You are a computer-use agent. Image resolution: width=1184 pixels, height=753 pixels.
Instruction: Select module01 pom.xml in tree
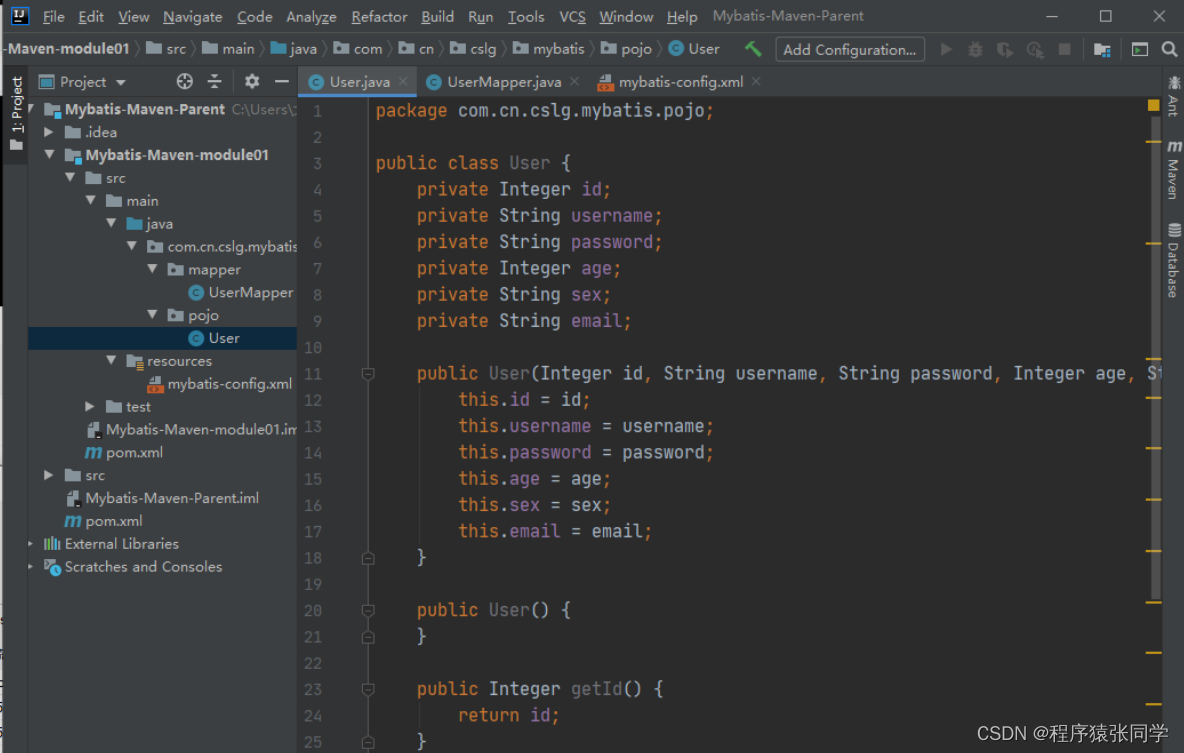point(134,452)
